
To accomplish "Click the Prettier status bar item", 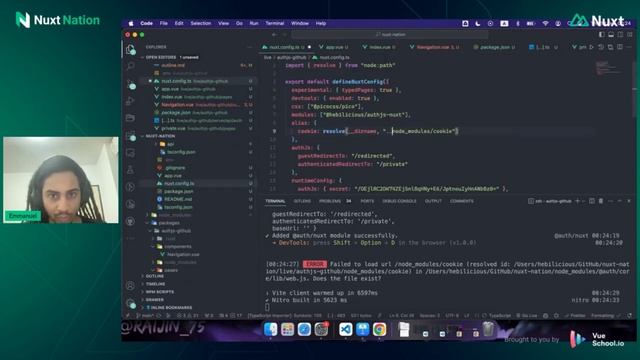I will (x=574, y=316).
